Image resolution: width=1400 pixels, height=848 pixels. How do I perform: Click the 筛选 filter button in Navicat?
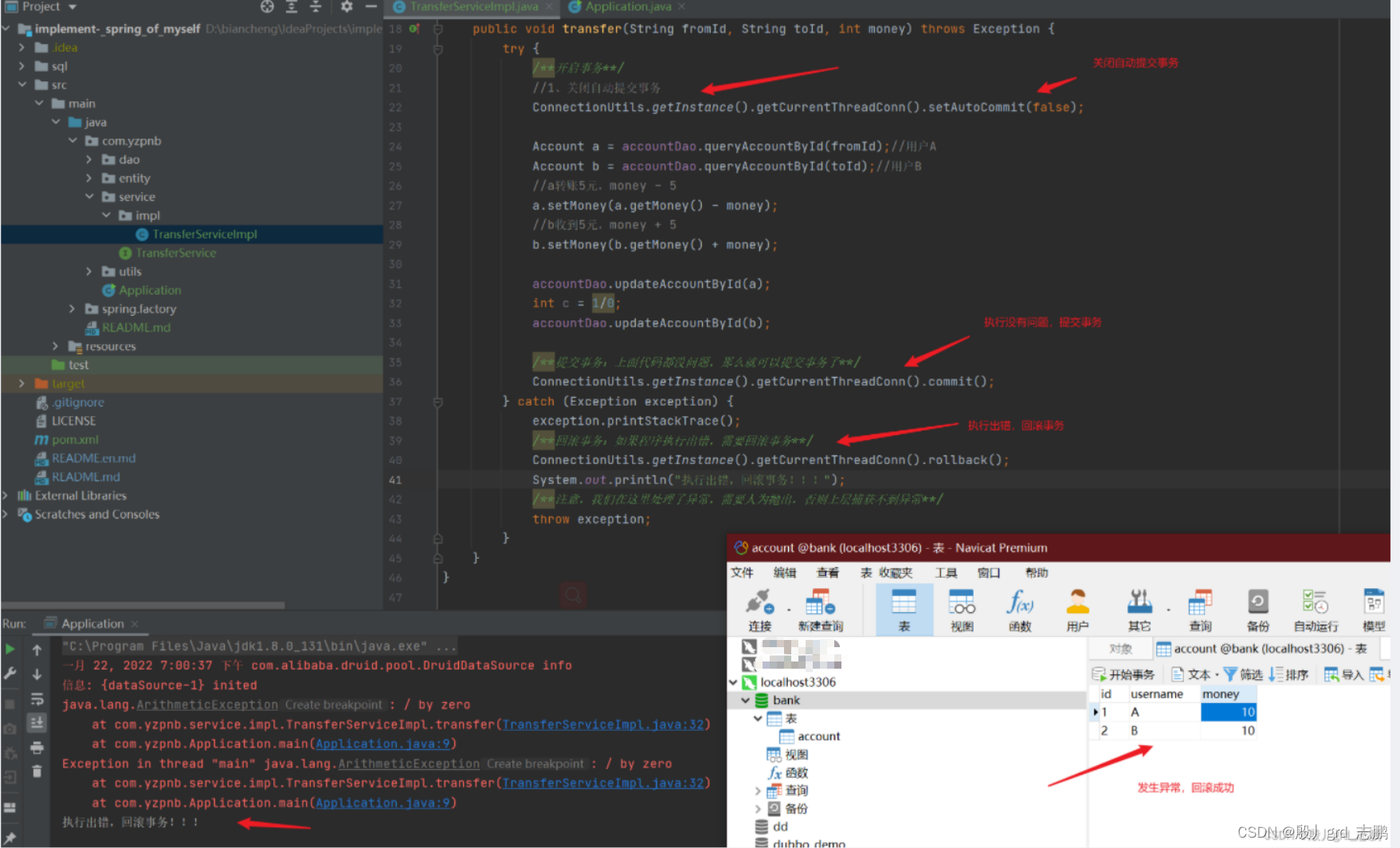click(x=1243, y=674)
